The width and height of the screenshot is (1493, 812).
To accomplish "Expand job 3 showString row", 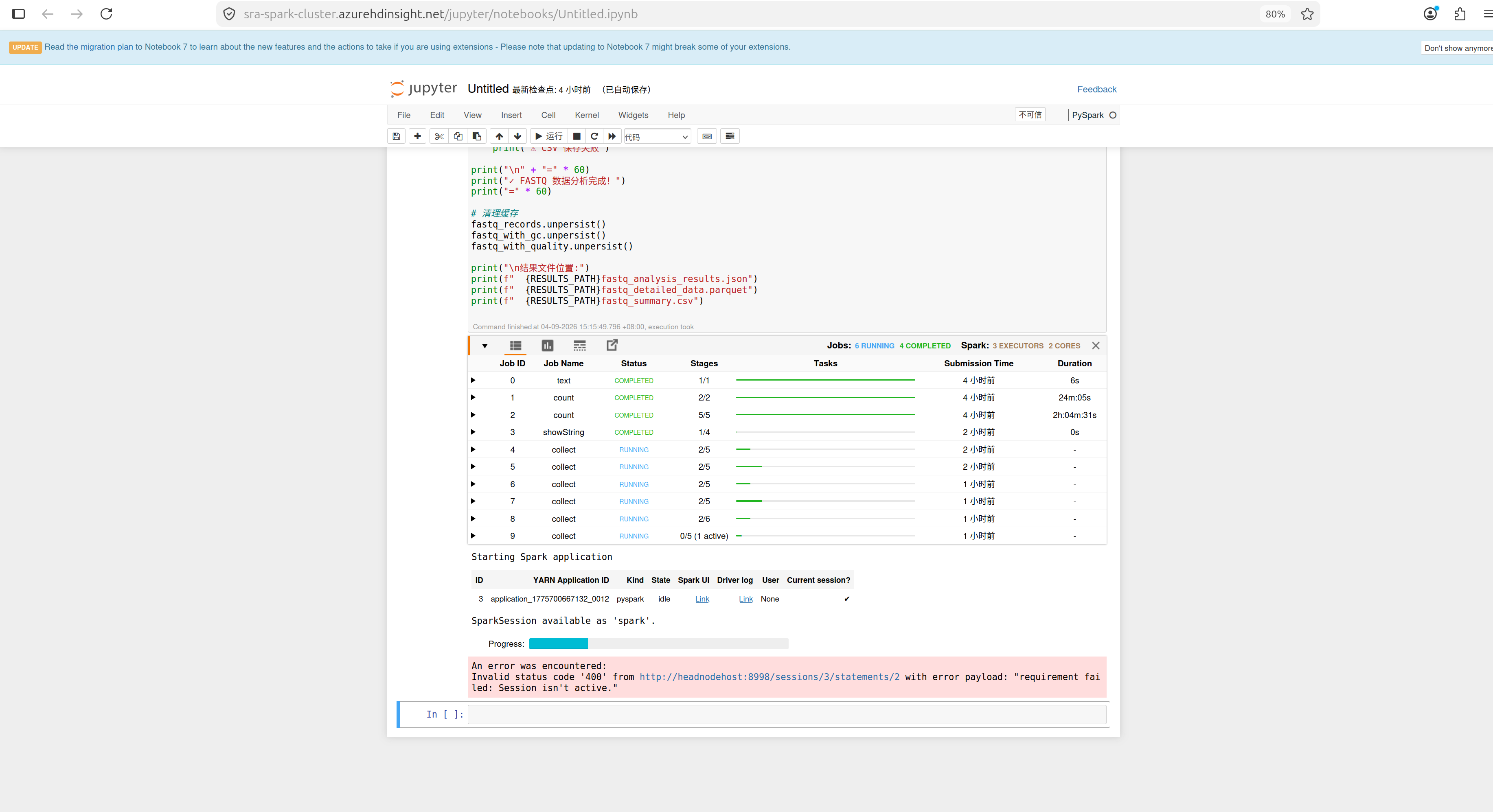I will [x=473, y=432].
